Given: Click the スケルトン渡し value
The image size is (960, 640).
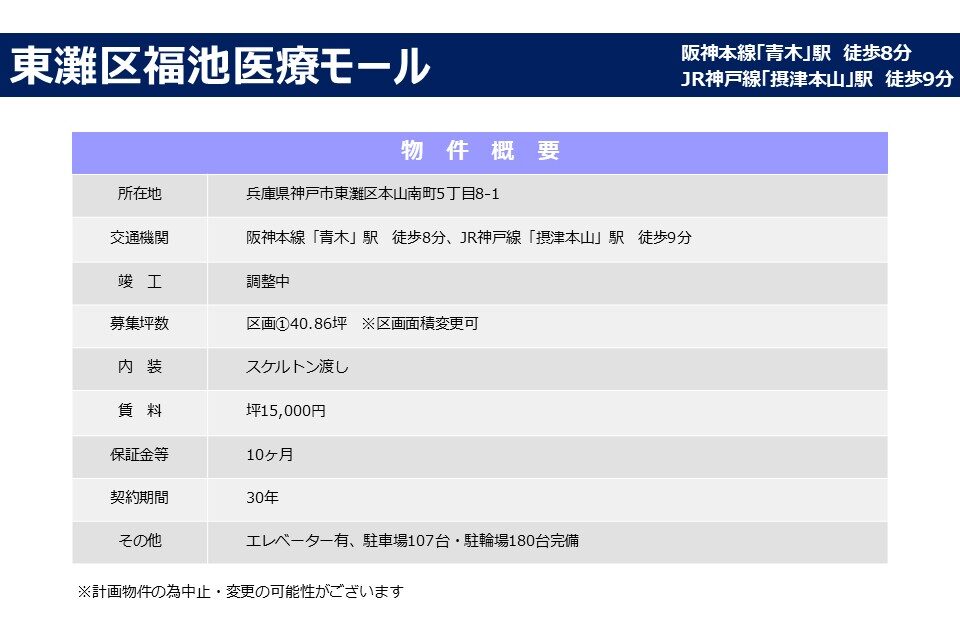Looking at the screenshot, I should 297,367.
